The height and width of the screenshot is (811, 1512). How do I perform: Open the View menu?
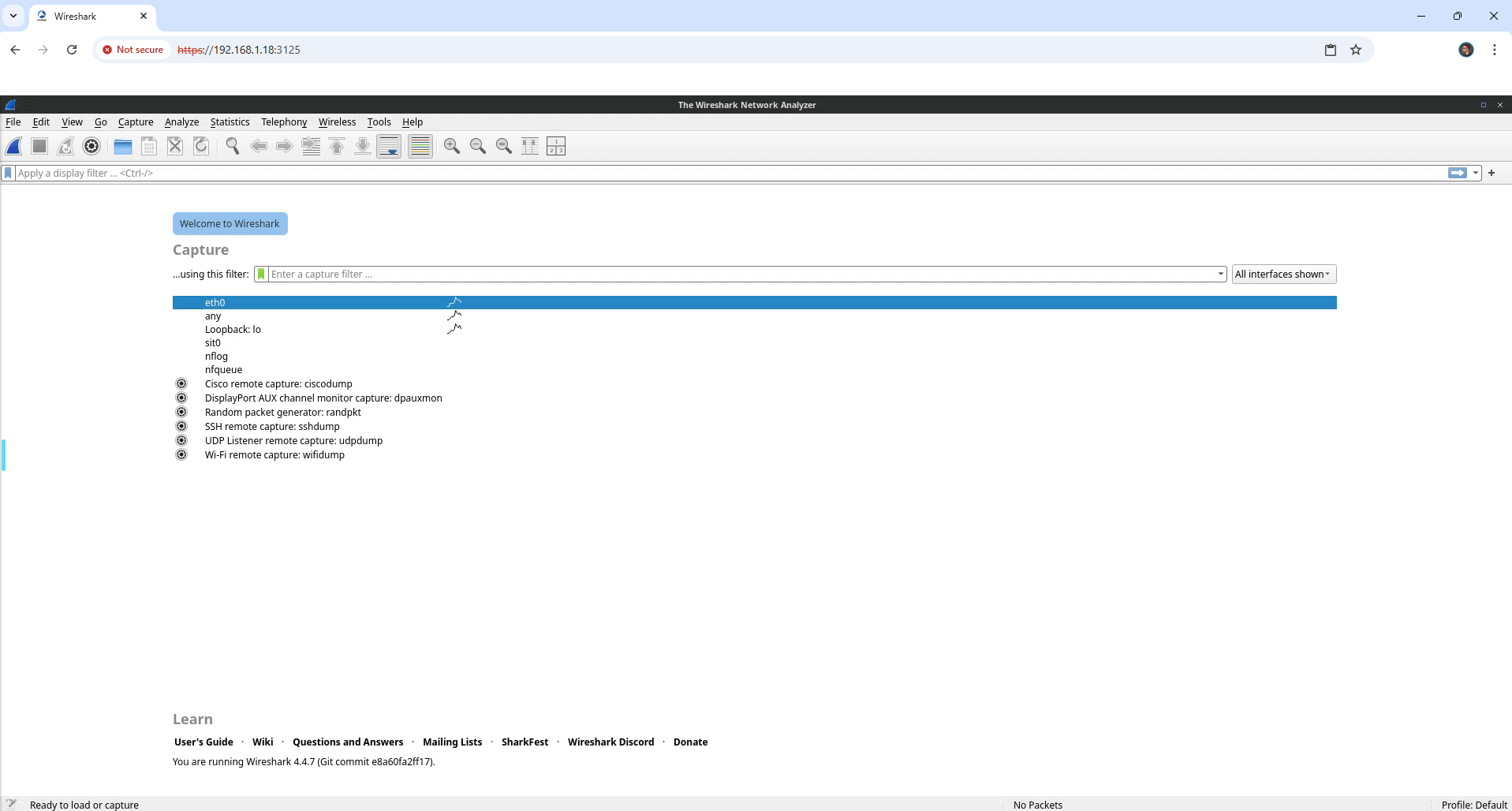(72, 121)
